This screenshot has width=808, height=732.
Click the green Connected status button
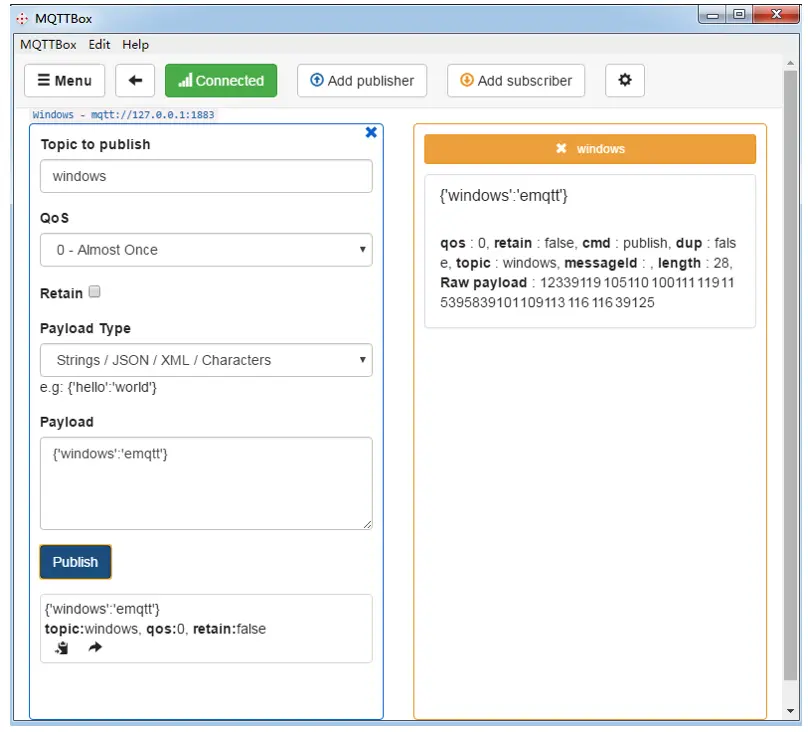221,80
